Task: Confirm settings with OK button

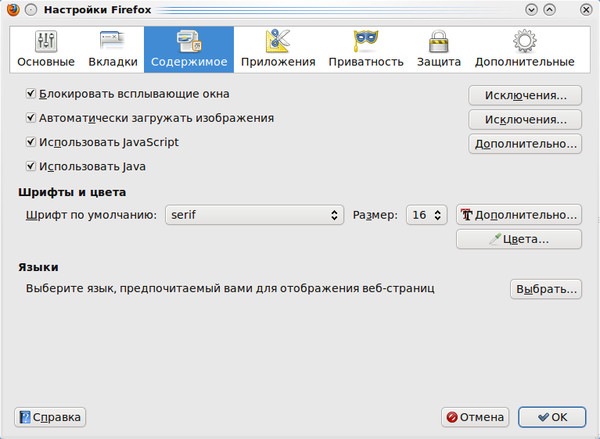Action: pyautogui.click(x=552, y=417)
